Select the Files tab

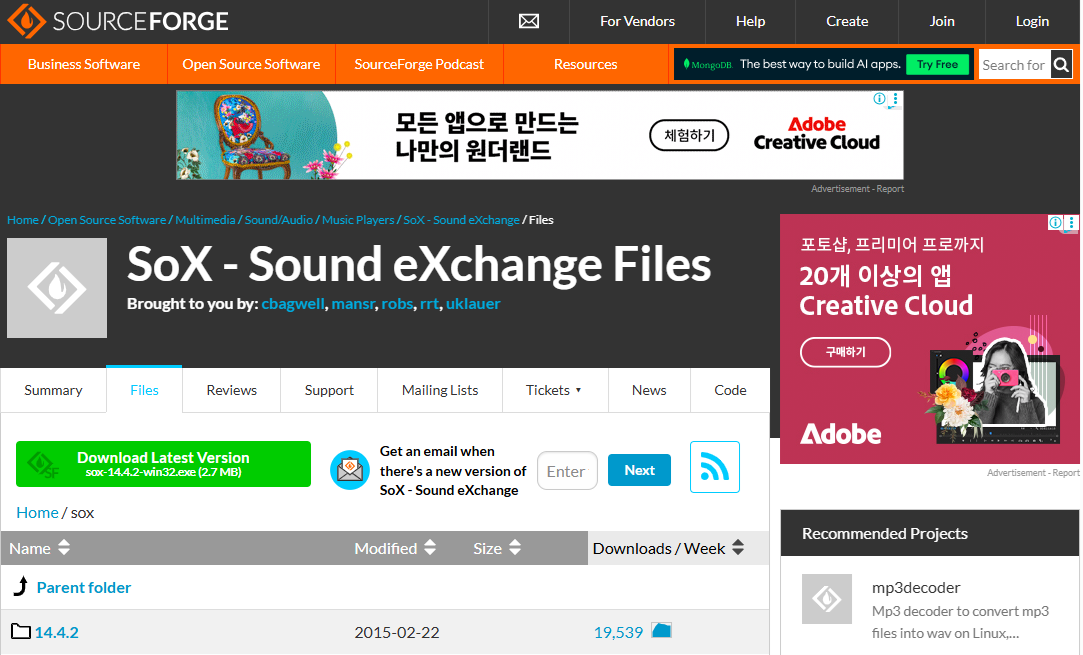(144, 390)
